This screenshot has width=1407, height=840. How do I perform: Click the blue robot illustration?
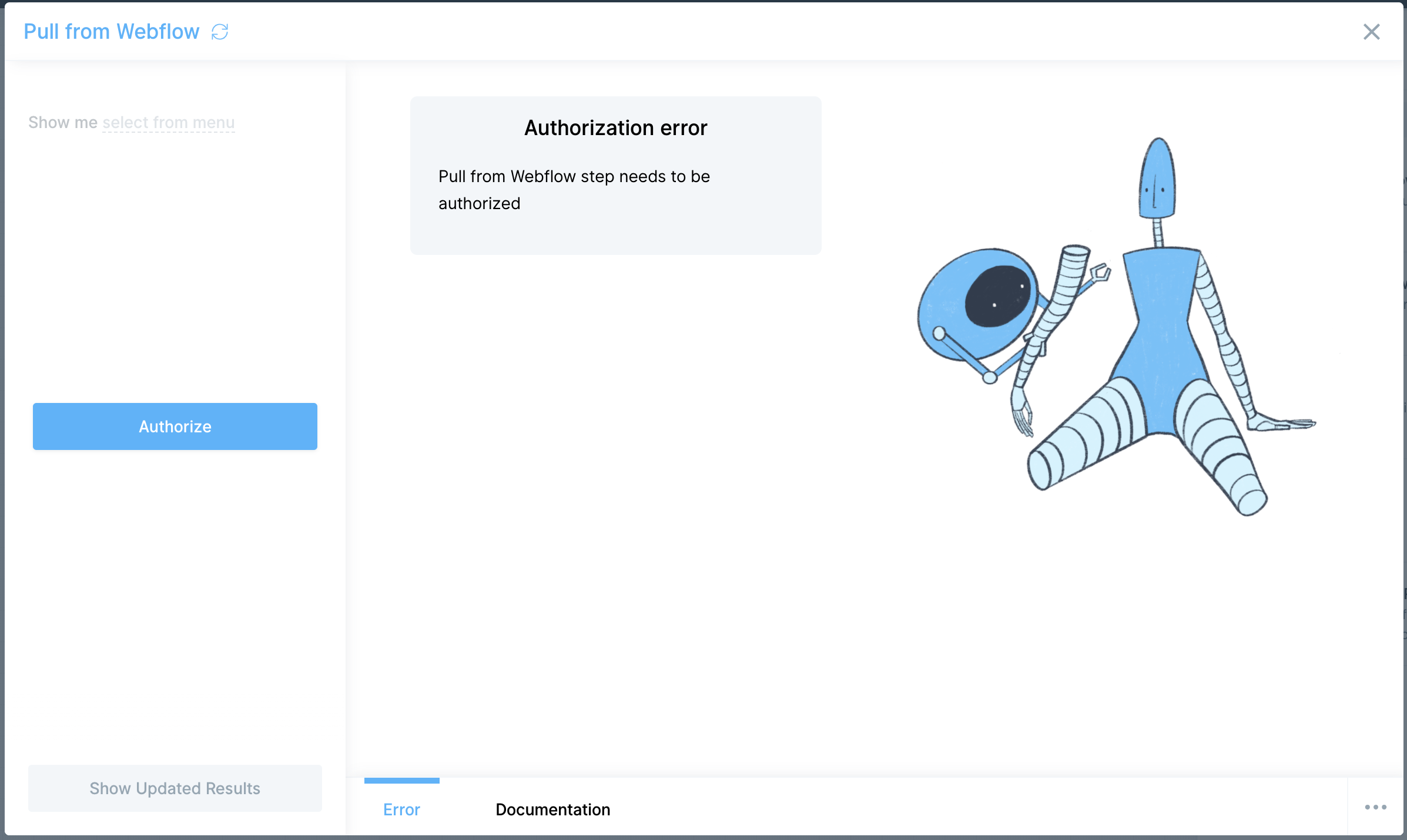click(x=1117, y=327)
